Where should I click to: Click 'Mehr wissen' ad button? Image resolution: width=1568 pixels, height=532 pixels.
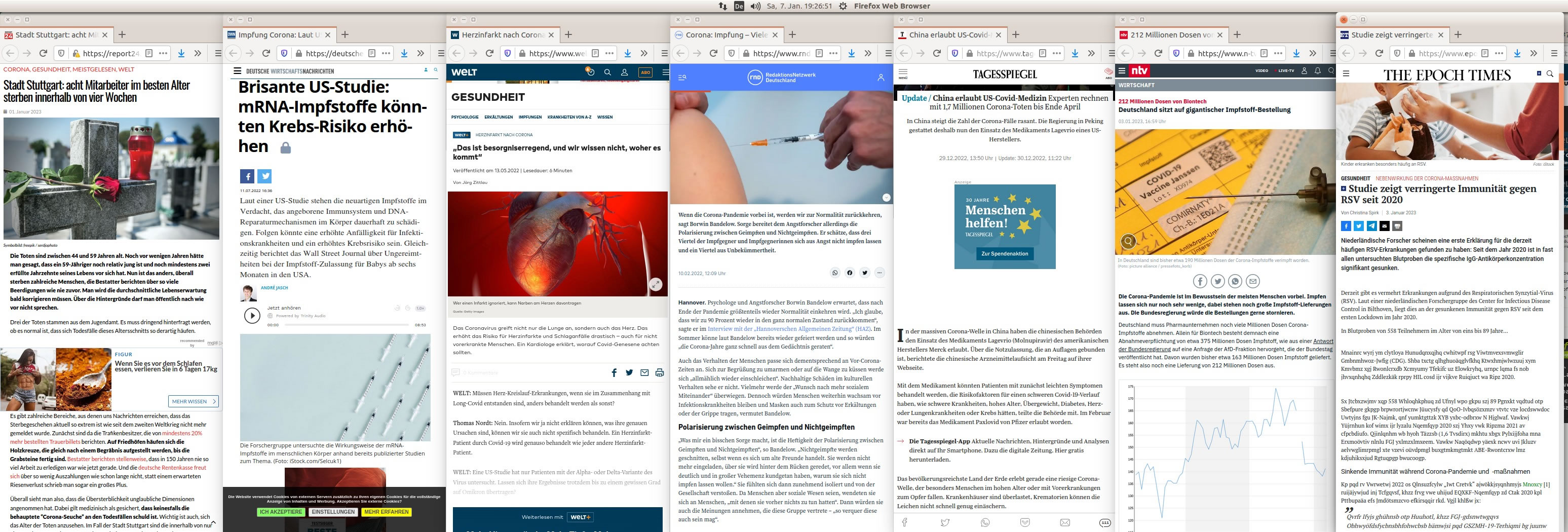click(x=194, y=401)
